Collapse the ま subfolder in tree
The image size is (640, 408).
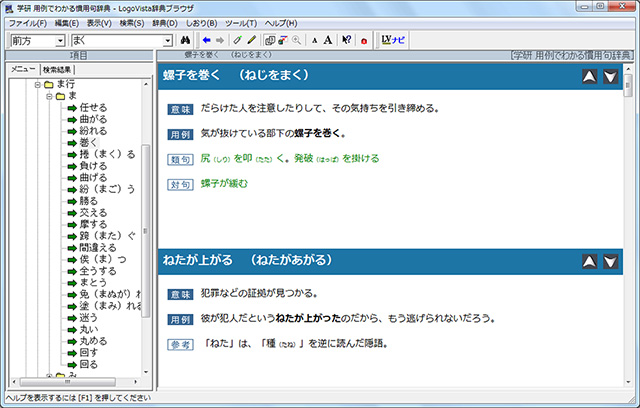[x=48, y=96]
